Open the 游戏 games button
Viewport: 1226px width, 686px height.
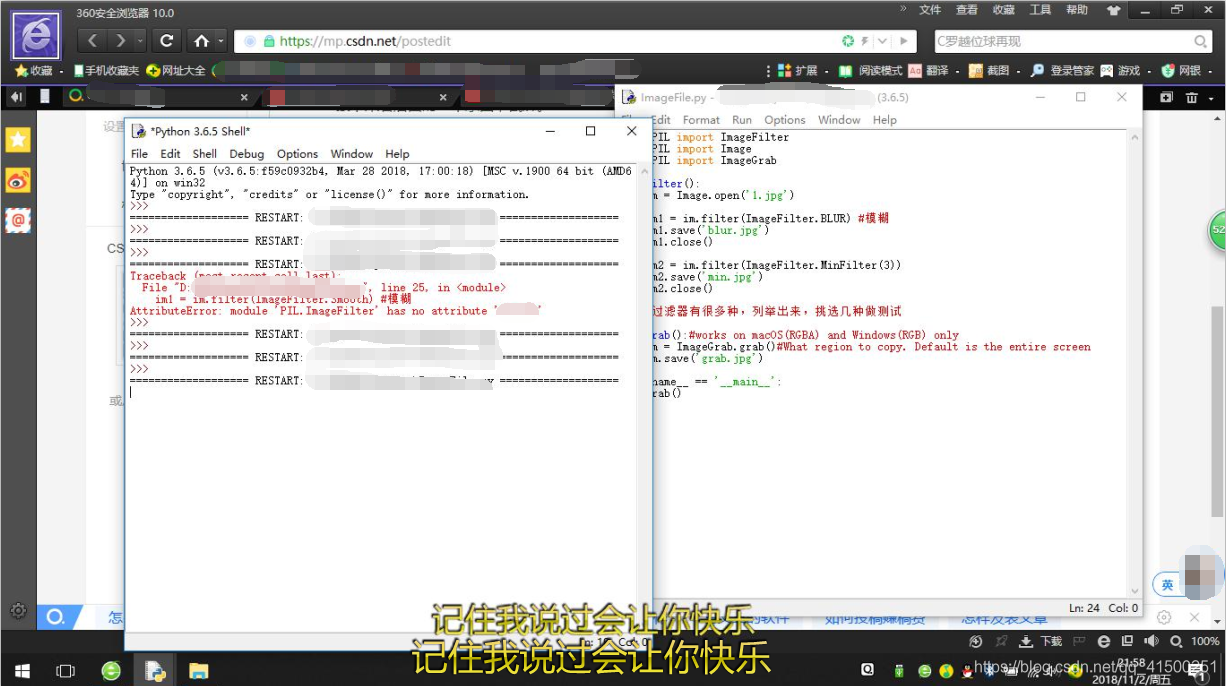(x=1121, y=71)
